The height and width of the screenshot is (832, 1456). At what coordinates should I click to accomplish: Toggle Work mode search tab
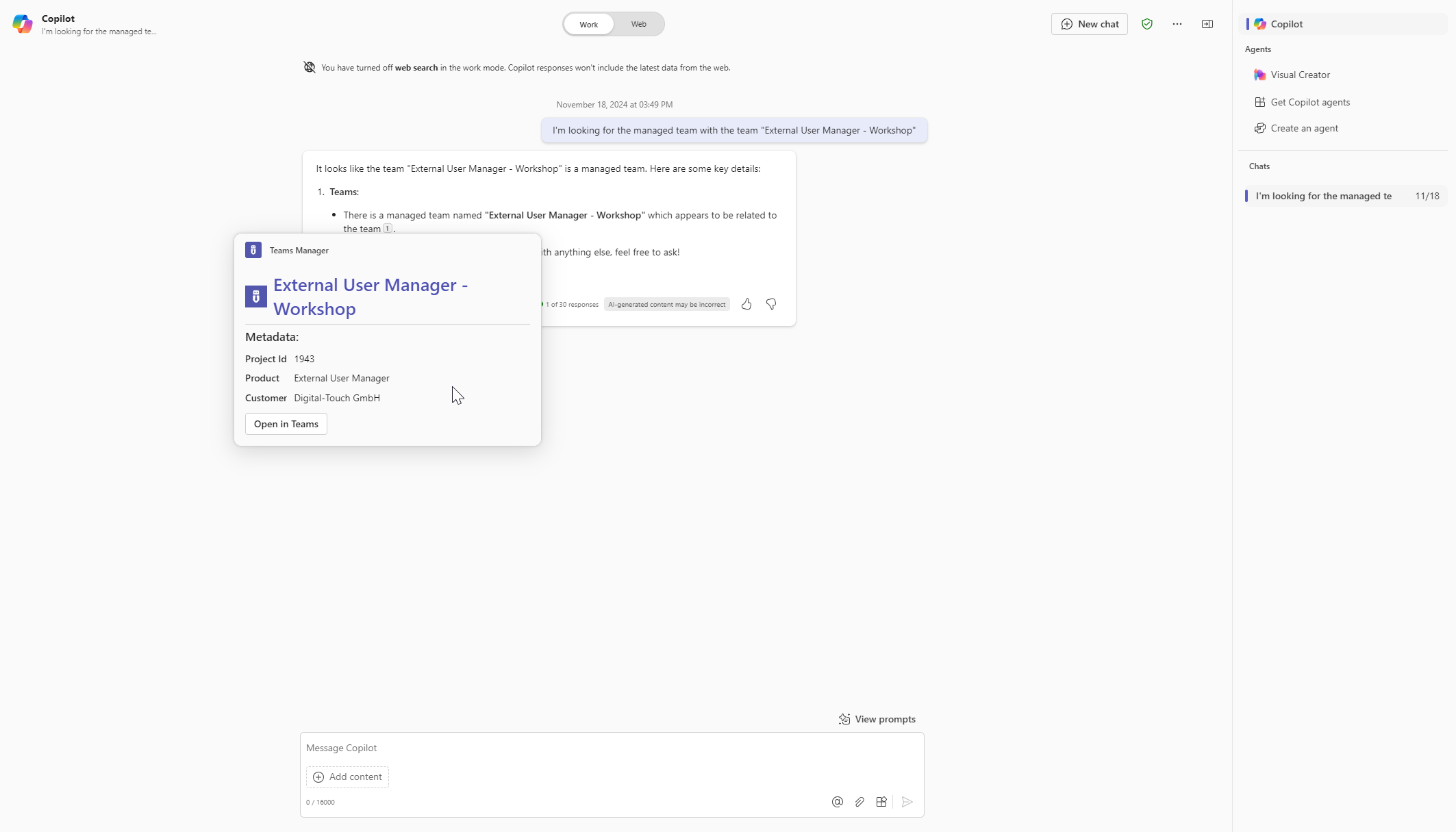(588, 24)
